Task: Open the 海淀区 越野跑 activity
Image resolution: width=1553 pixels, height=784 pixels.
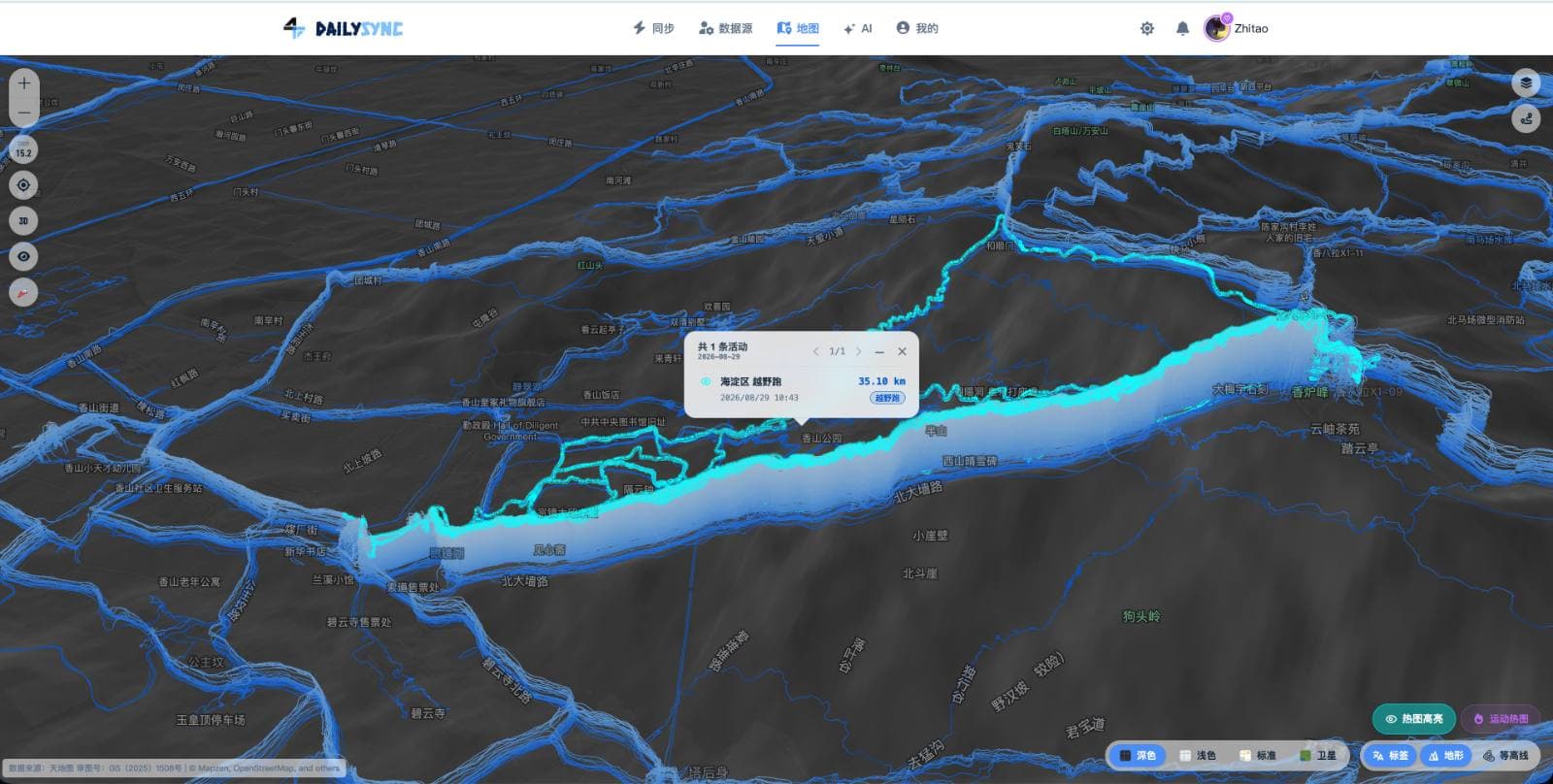Action: click(802, 389)
